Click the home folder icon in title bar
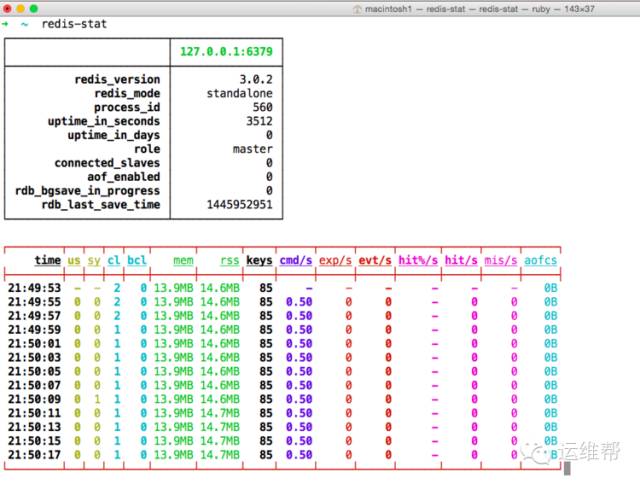Image resolution: width=640 pixels, height=484 pixels. coord(357,9)
